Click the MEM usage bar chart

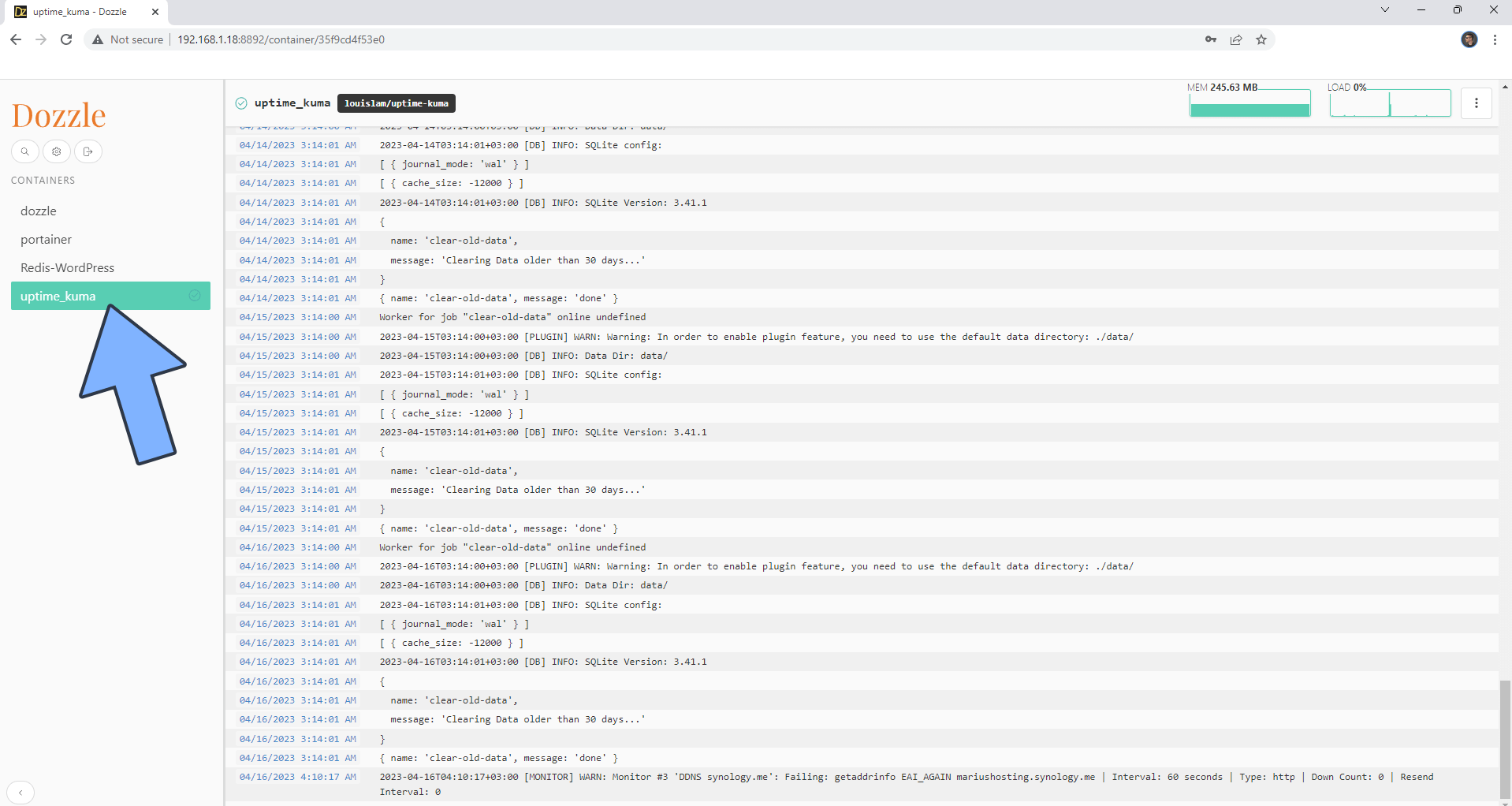coord(1250,103)
